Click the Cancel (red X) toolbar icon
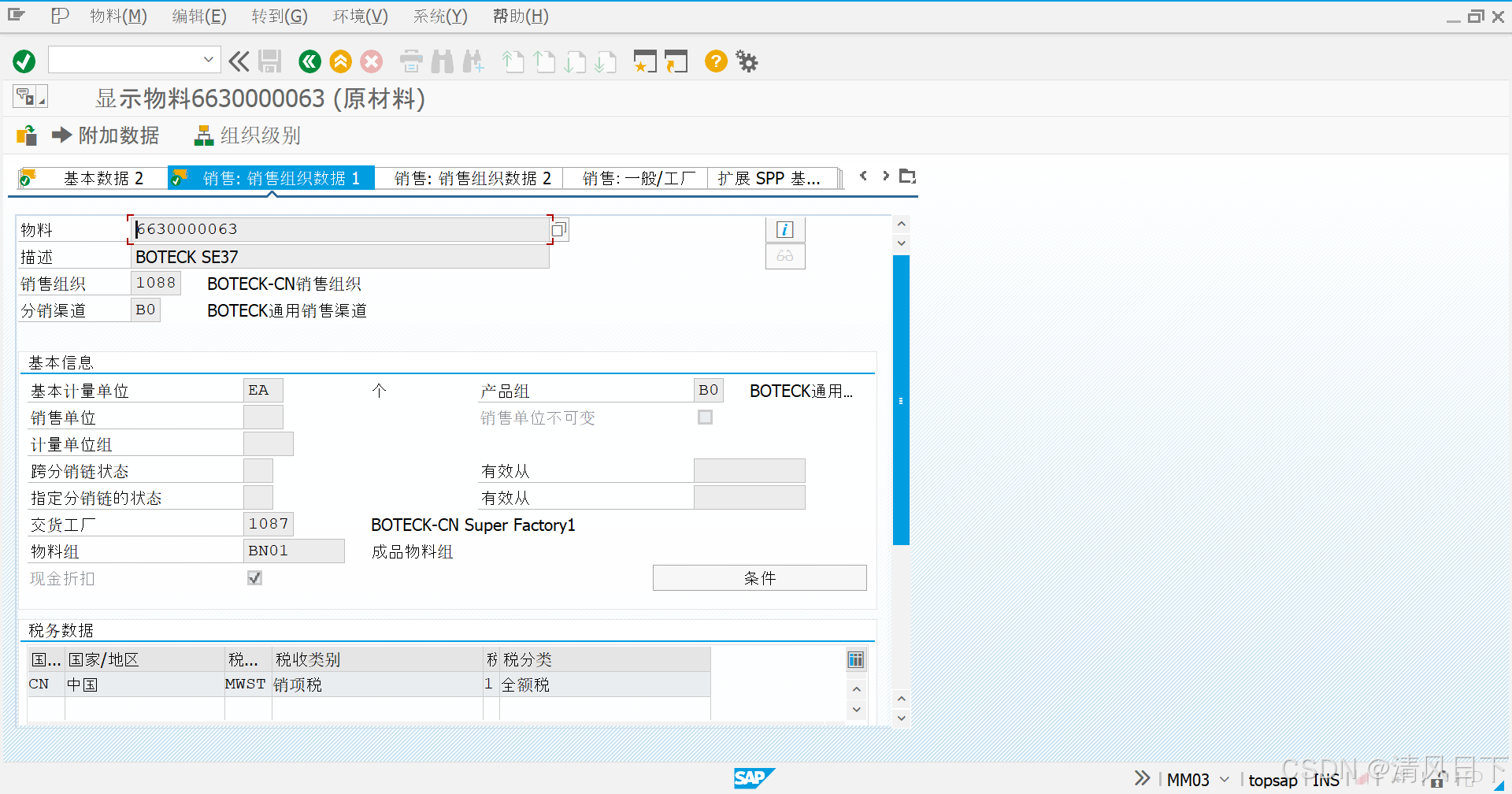1512x794 pixels. [x=372, y=61]
